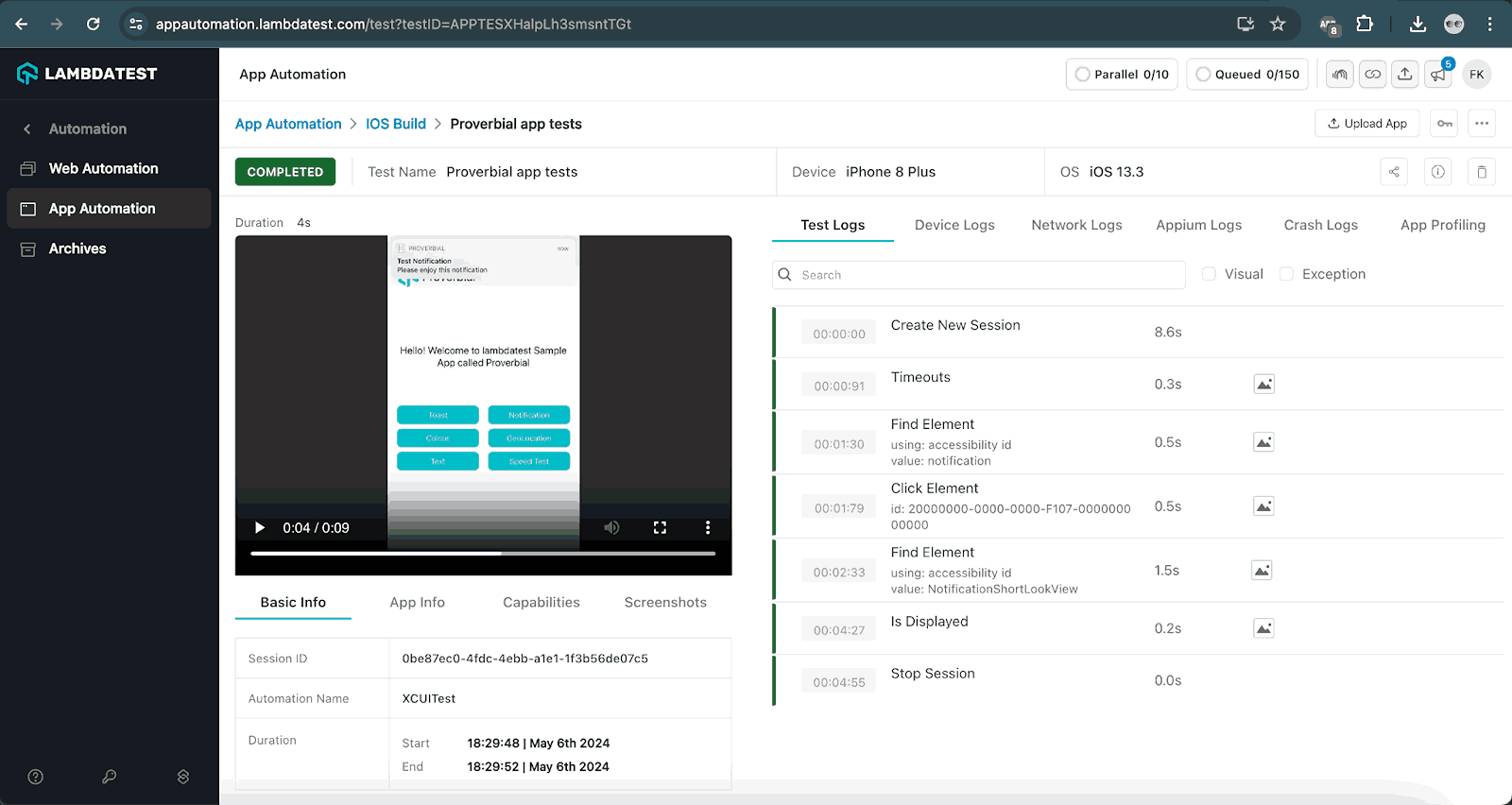
Task: Expand the Is Displayed log entry
Action: click(x=1138, y=628)
